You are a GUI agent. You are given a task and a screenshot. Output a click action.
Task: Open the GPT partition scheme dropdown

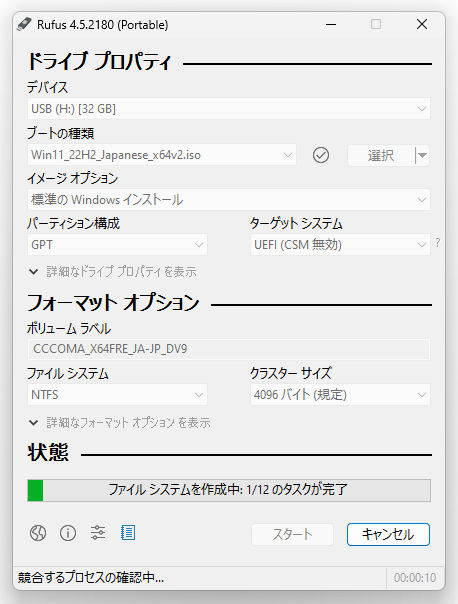(117, 245)
